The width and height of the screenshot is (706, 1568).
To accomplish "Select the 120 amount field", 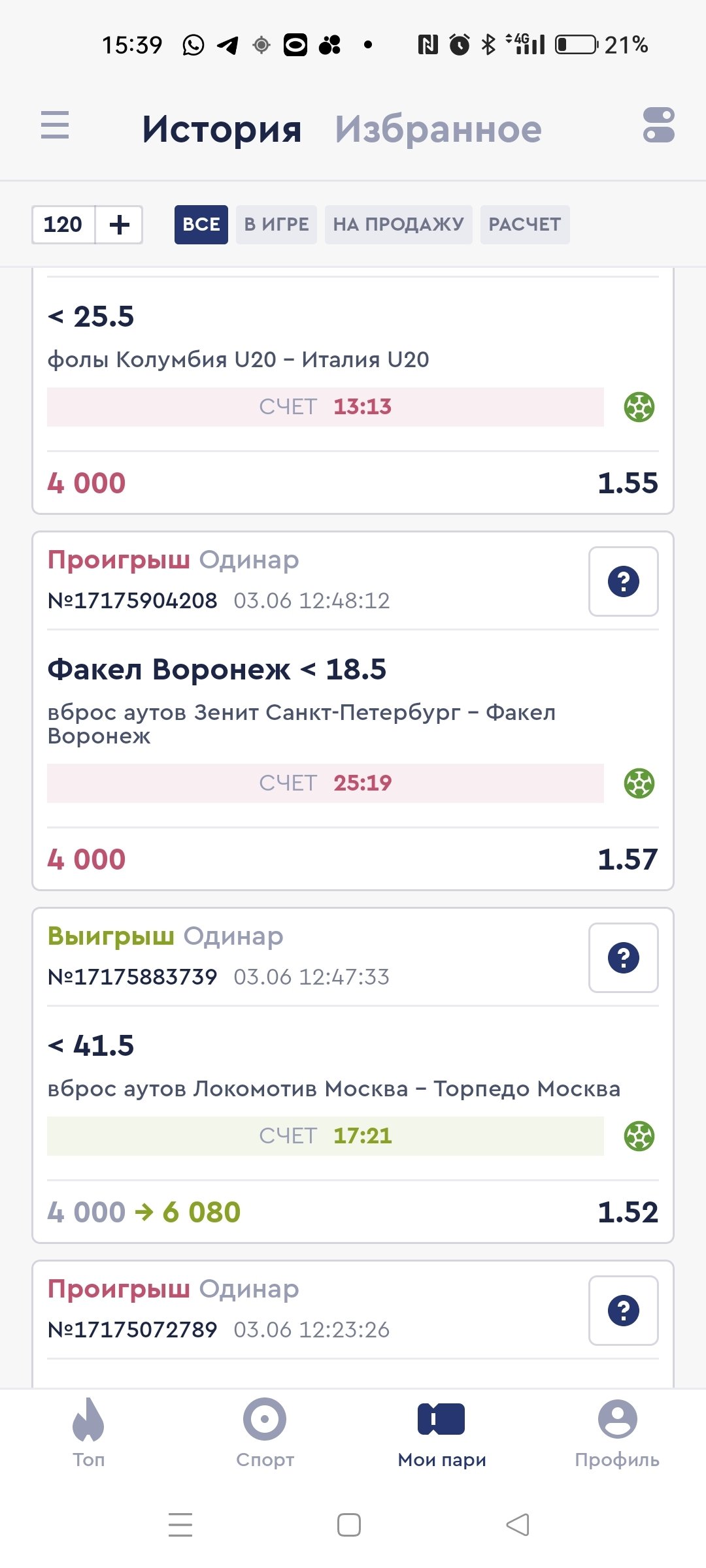I will click(x=63, y=225).
